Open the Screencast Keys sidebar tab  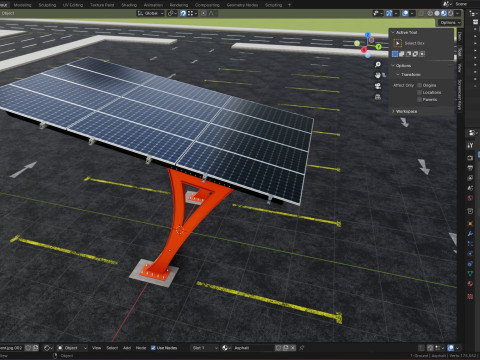[x=460, y=94]
